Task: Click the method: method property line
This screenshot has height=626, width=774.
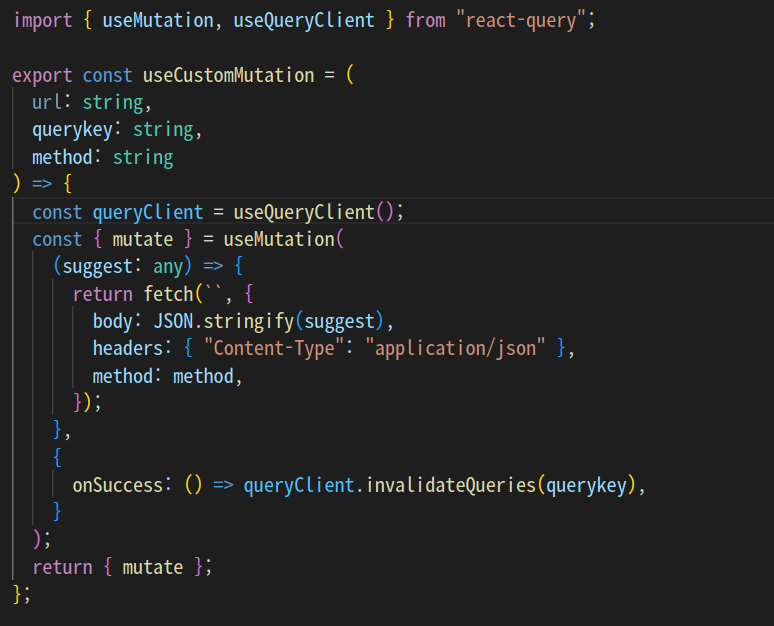Action: [167, 376]
